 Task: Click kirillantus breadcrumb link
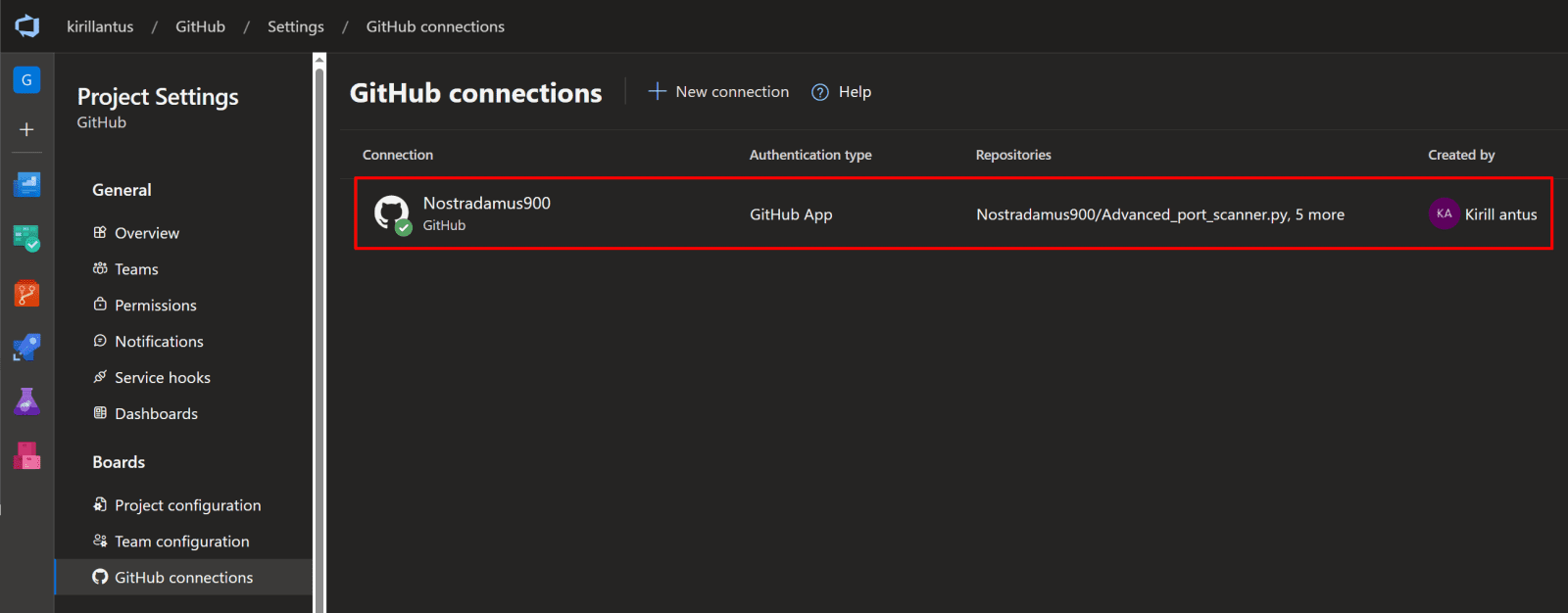(100, 26)
